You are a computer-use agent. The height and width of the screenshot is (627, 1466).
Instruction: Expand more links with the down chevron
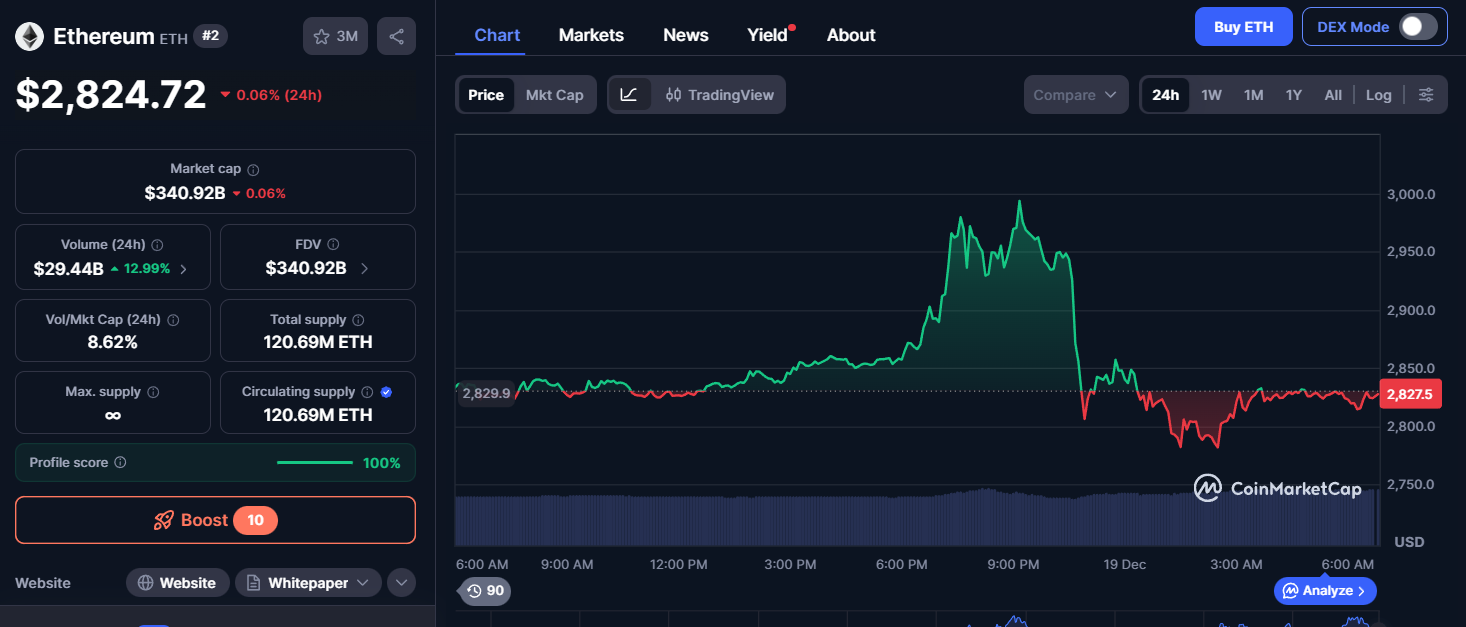click(400, 582)
